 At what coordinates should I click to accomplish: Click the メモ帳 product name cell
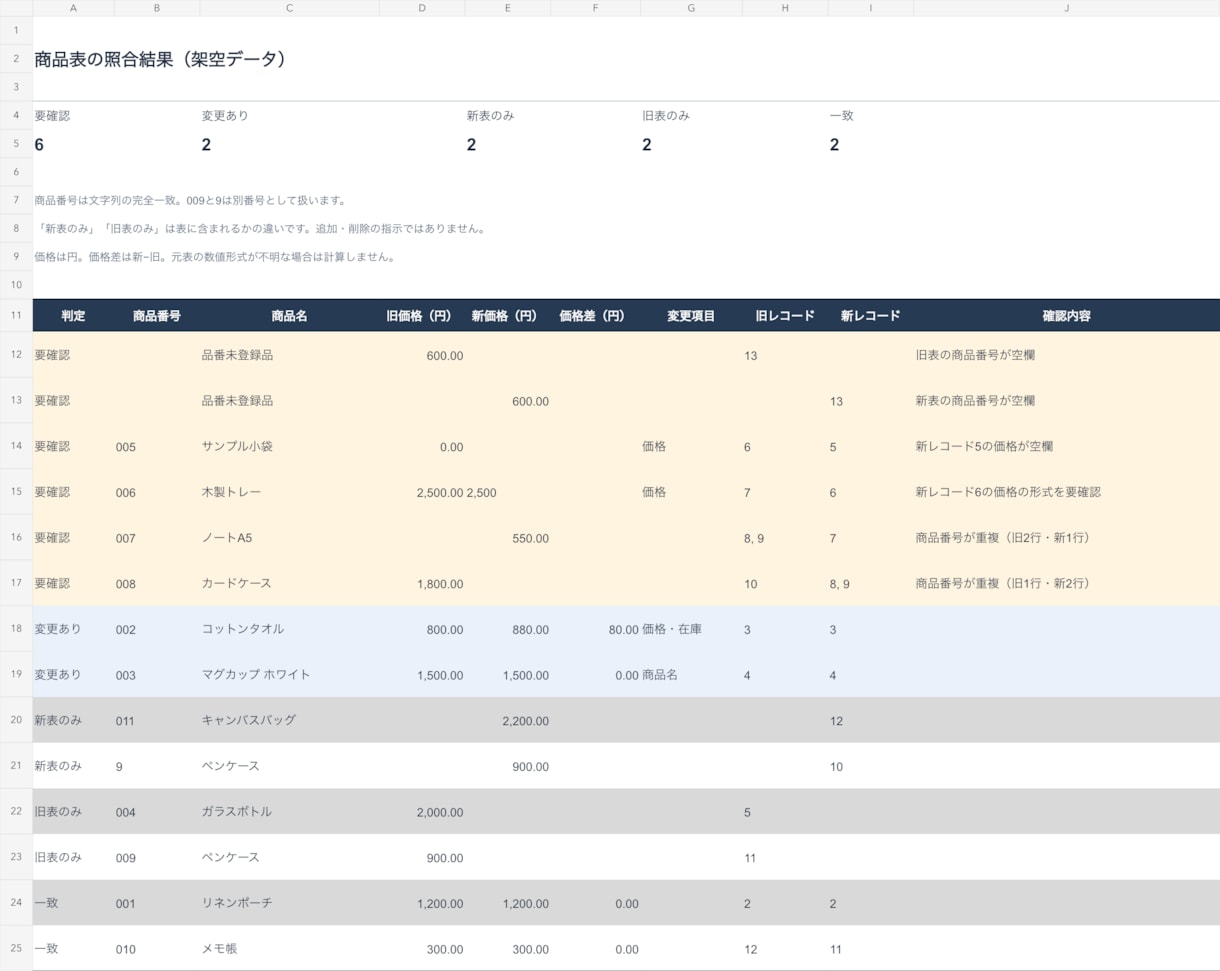pyautogui.click(x=290, y=949)
